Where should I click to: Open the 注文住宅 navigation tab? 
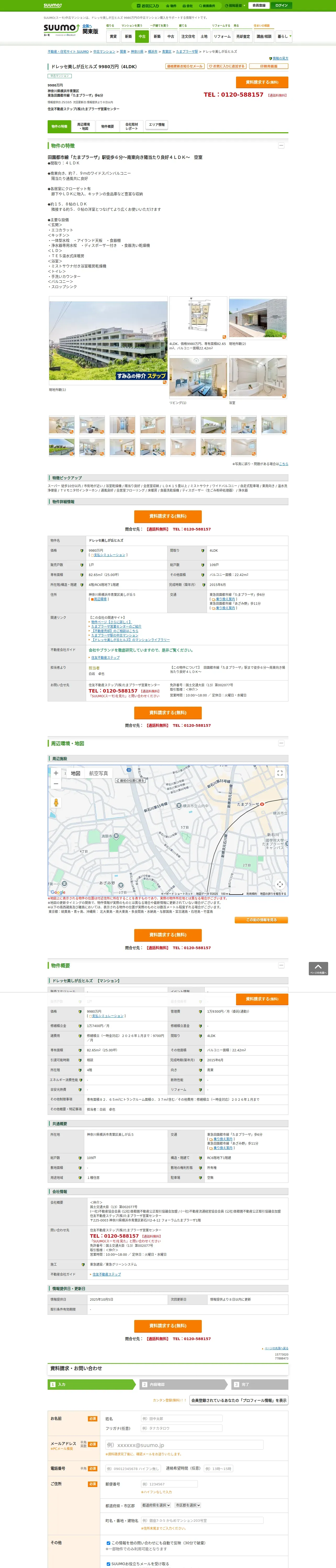[188, 37]
